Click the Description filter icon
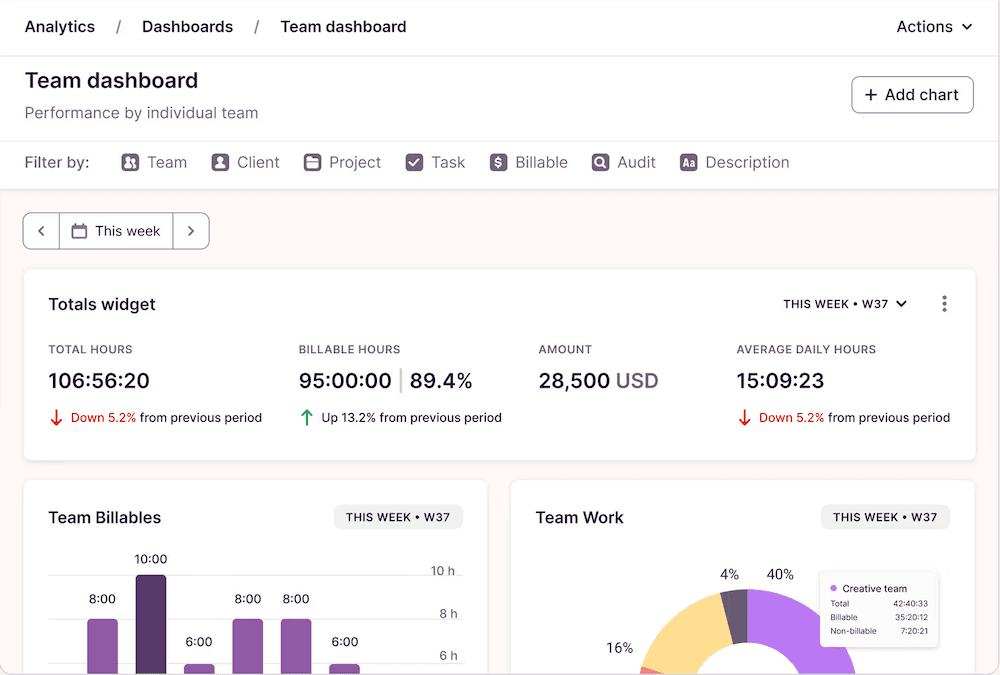 [x=688, y=162]
